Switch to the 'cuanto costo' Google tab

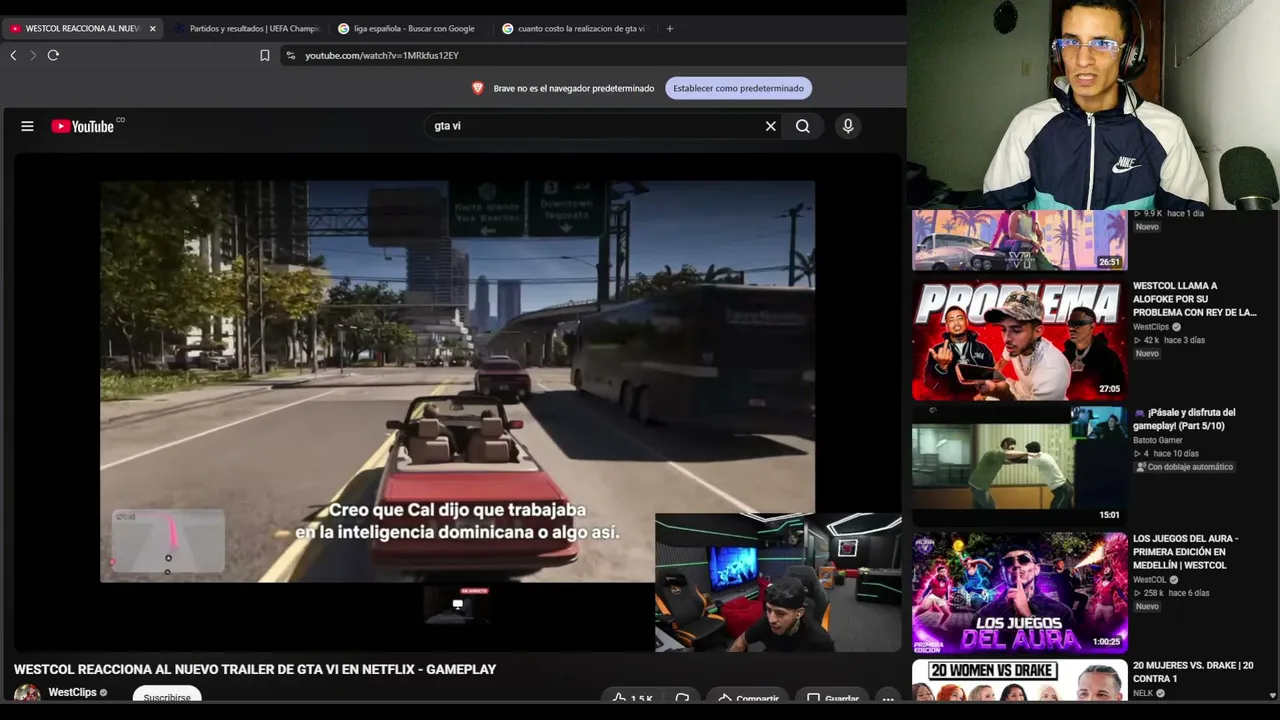click(x=574, y=28)
